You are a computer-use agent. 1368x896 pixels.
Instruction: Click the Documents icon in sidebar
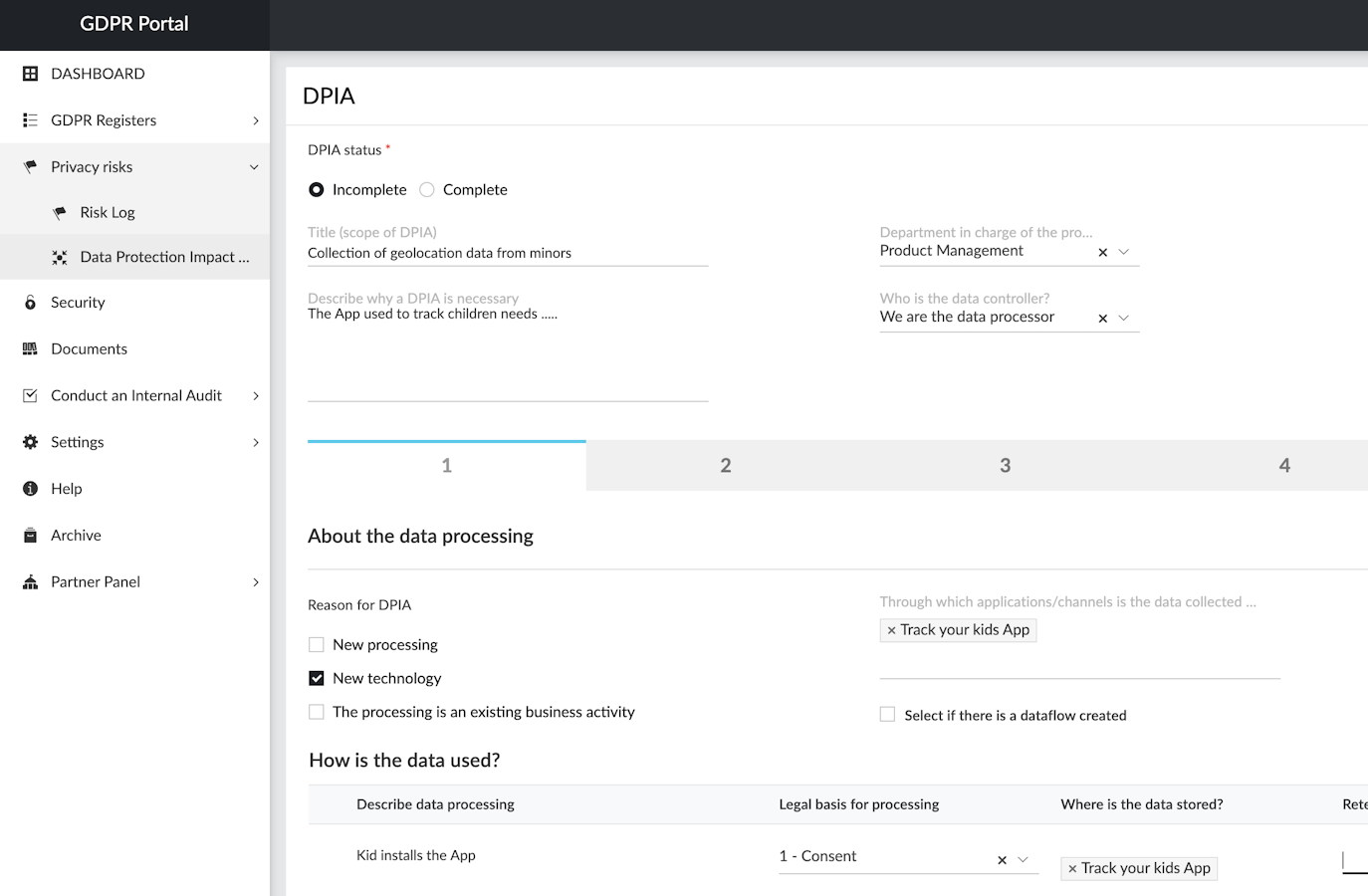(30, 349)
